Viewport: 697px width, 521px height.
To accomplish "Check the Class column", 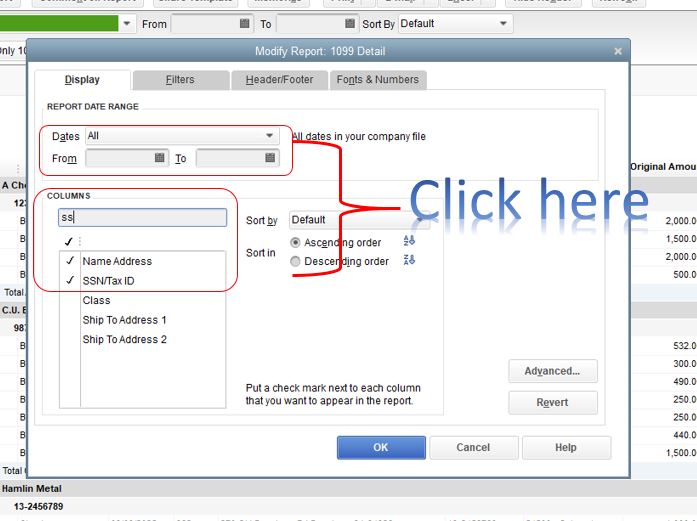I will click(x=70, y=300).
